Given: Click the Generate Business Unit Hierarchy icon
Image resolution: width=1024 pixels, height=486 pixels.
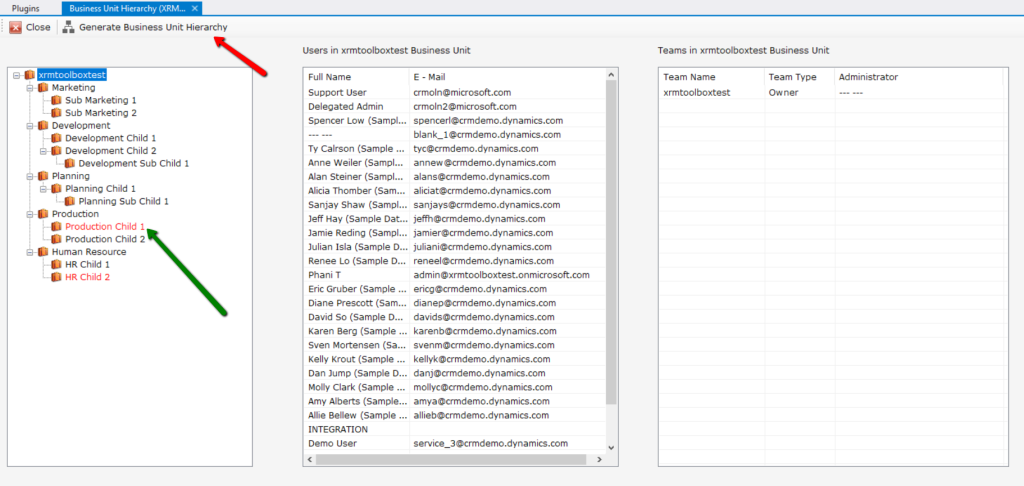Looking at the screenshot, I should [x=69, y=27].
